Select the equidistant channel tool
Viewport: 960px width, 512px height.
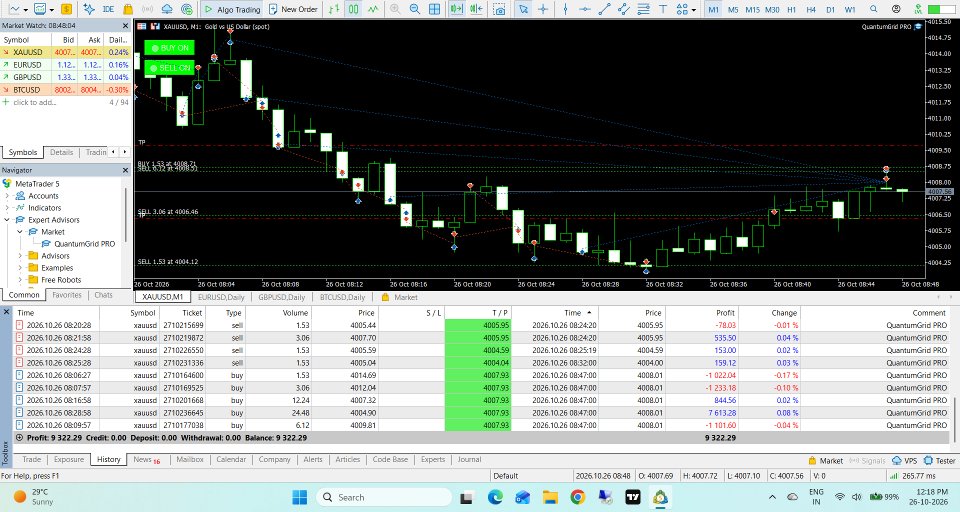[x=624, y=9]
